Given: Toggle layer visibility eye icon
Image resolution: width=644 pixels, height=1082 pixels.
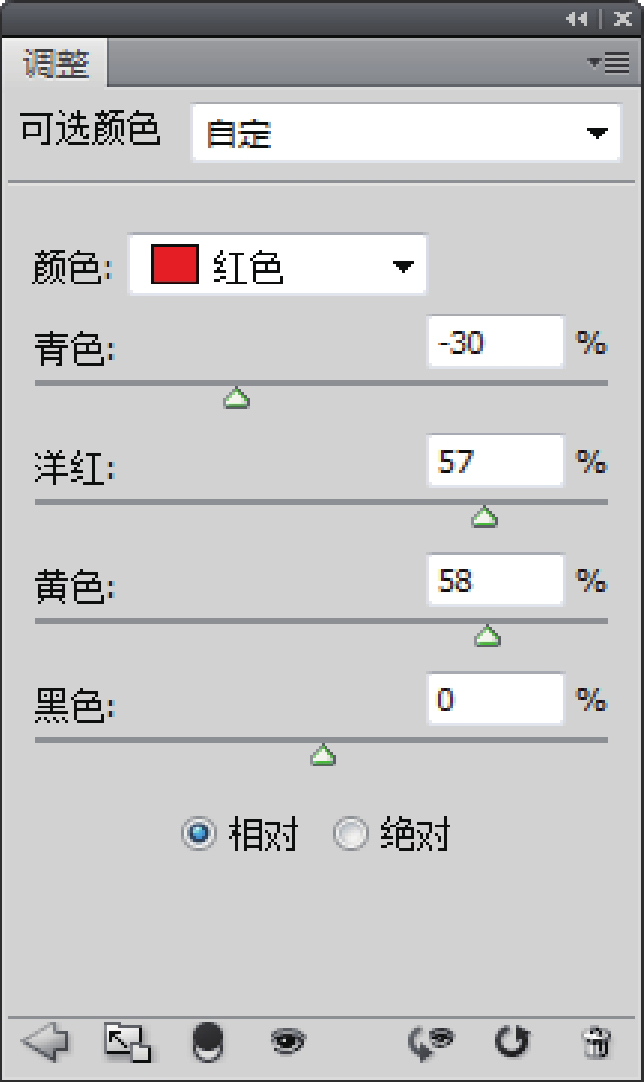Looking at the screenshot, I should [288, 1043].
